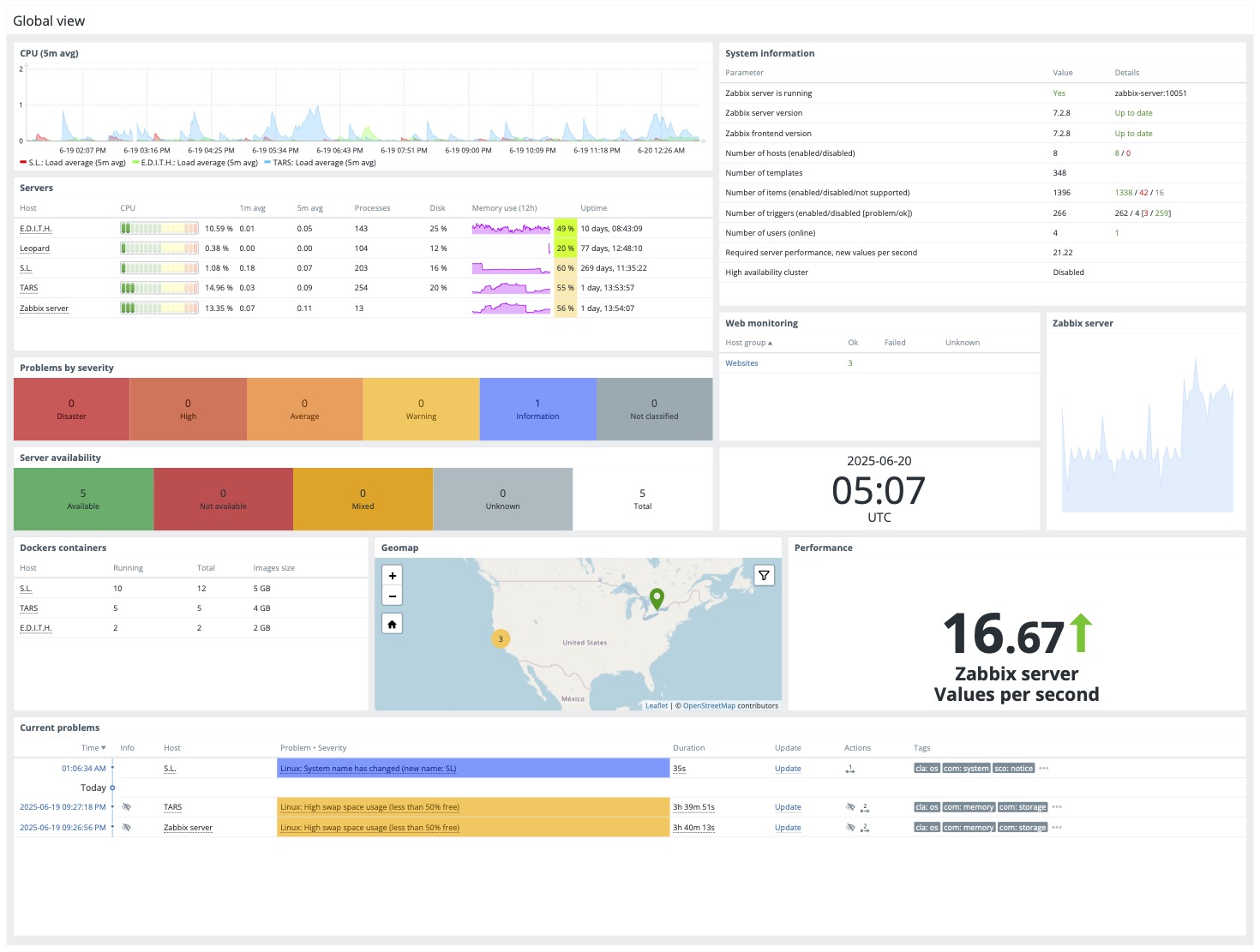Expand more tags for S.L. problem
This screenshot has height=952, width=1260.
pyautogui.click(x=1044, y=769)
